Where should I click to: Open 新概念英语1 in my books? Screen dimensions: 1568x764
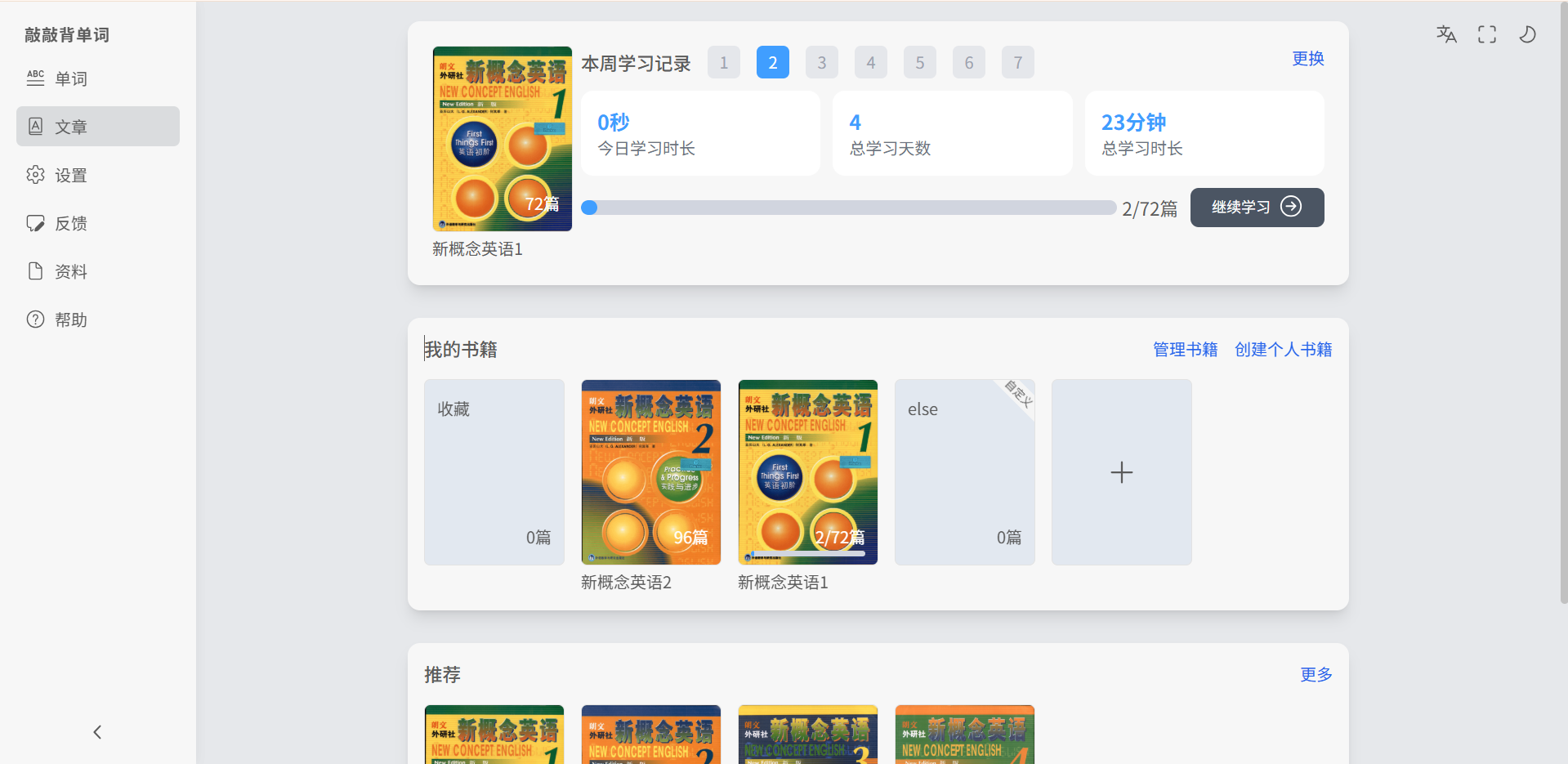click(808, 472)
